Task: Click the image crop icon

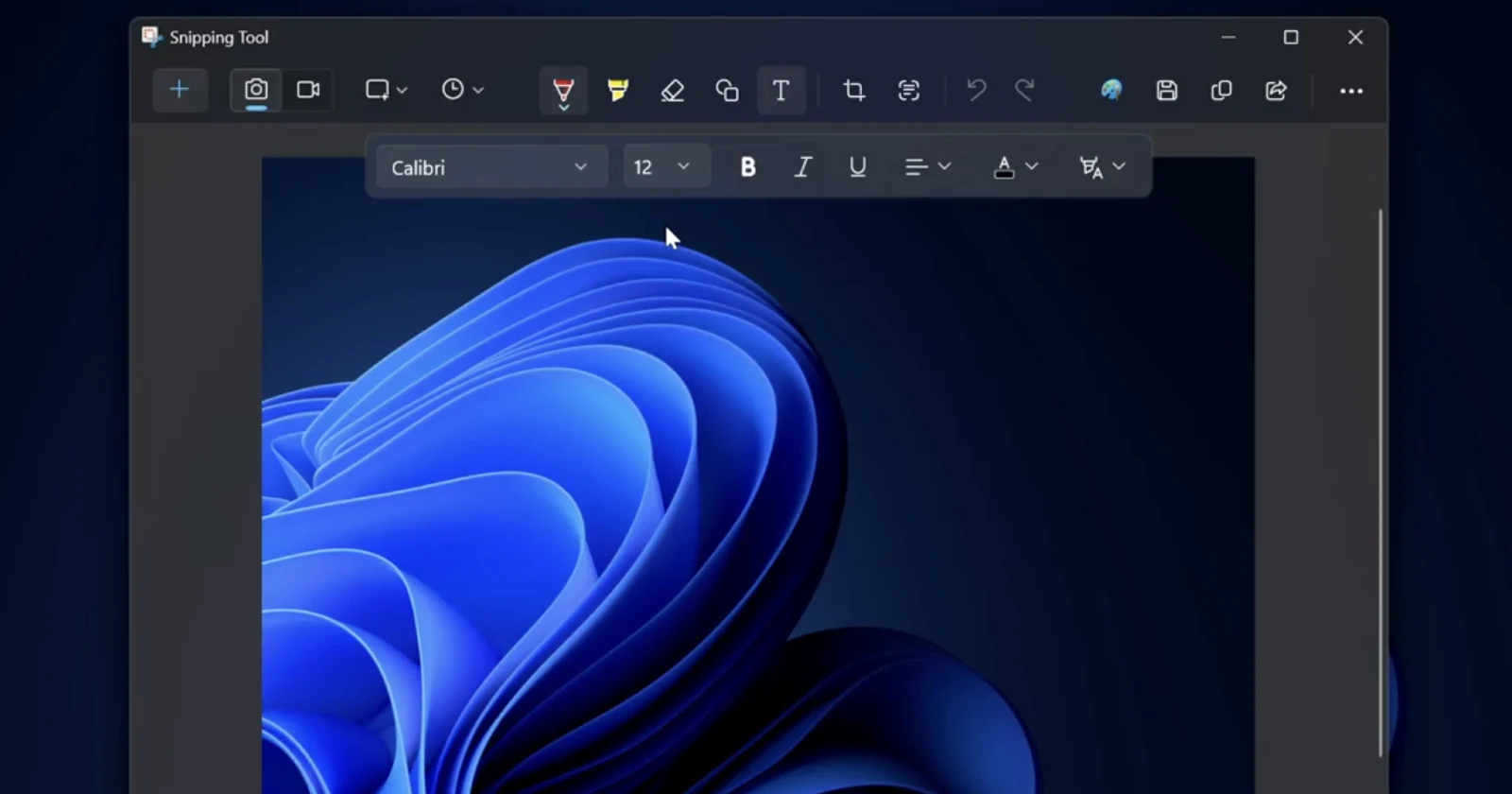Action: (x=853, y=91)
